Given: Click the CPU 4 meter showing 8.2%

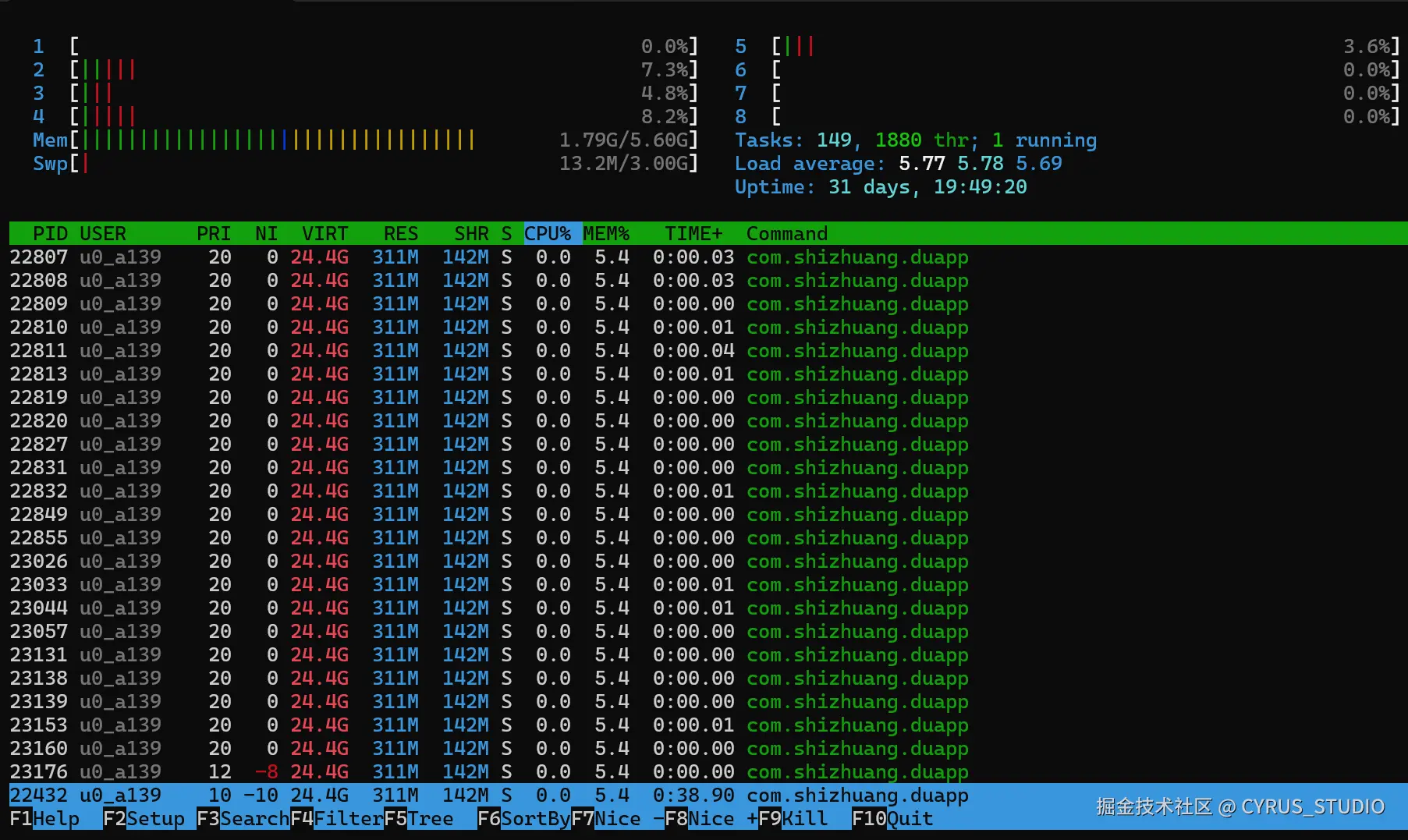Looking at the screenshot, I should (x=366, y=116).
